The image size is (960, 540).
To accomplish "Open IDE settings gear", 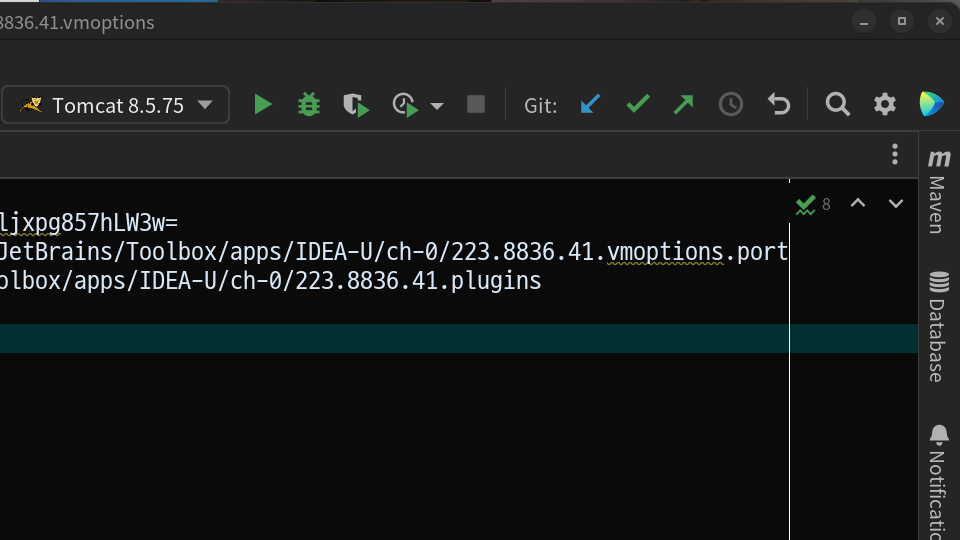I will 885,105.
